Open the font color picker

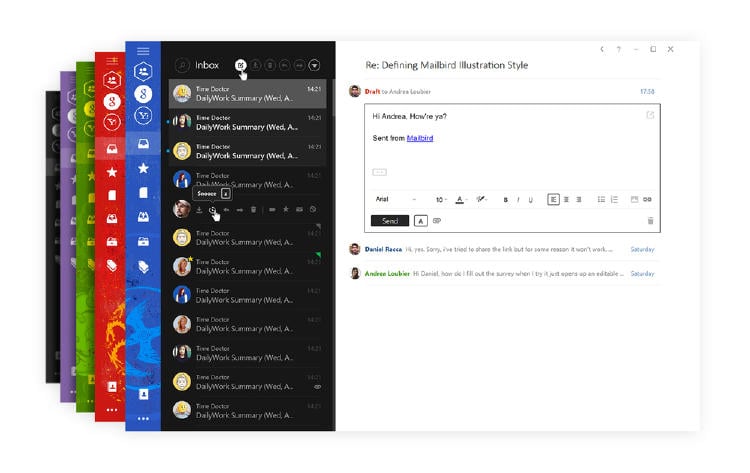(460, 200)
